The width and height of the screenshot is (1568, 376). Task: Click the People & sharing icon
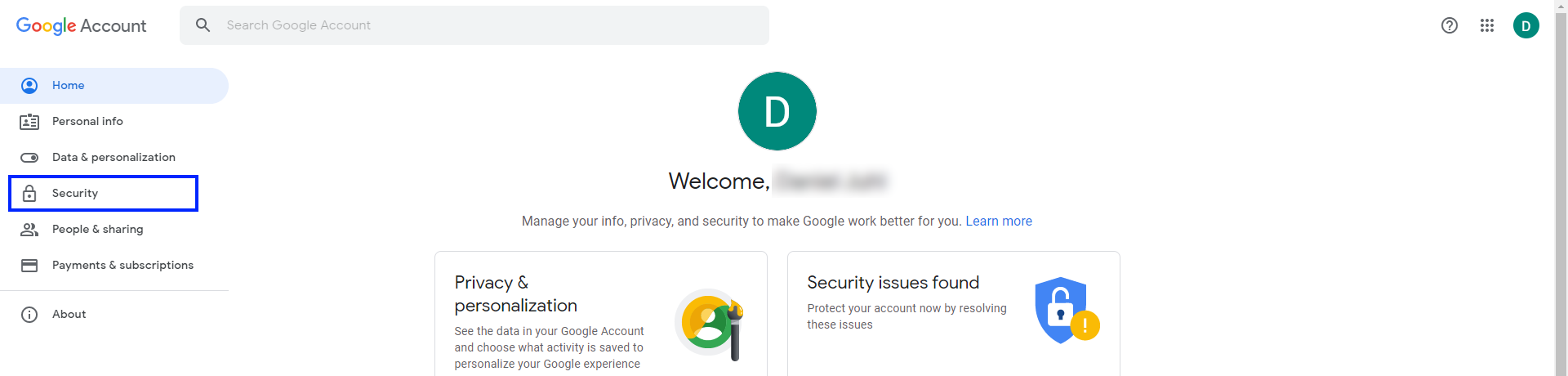coord(29,230)
